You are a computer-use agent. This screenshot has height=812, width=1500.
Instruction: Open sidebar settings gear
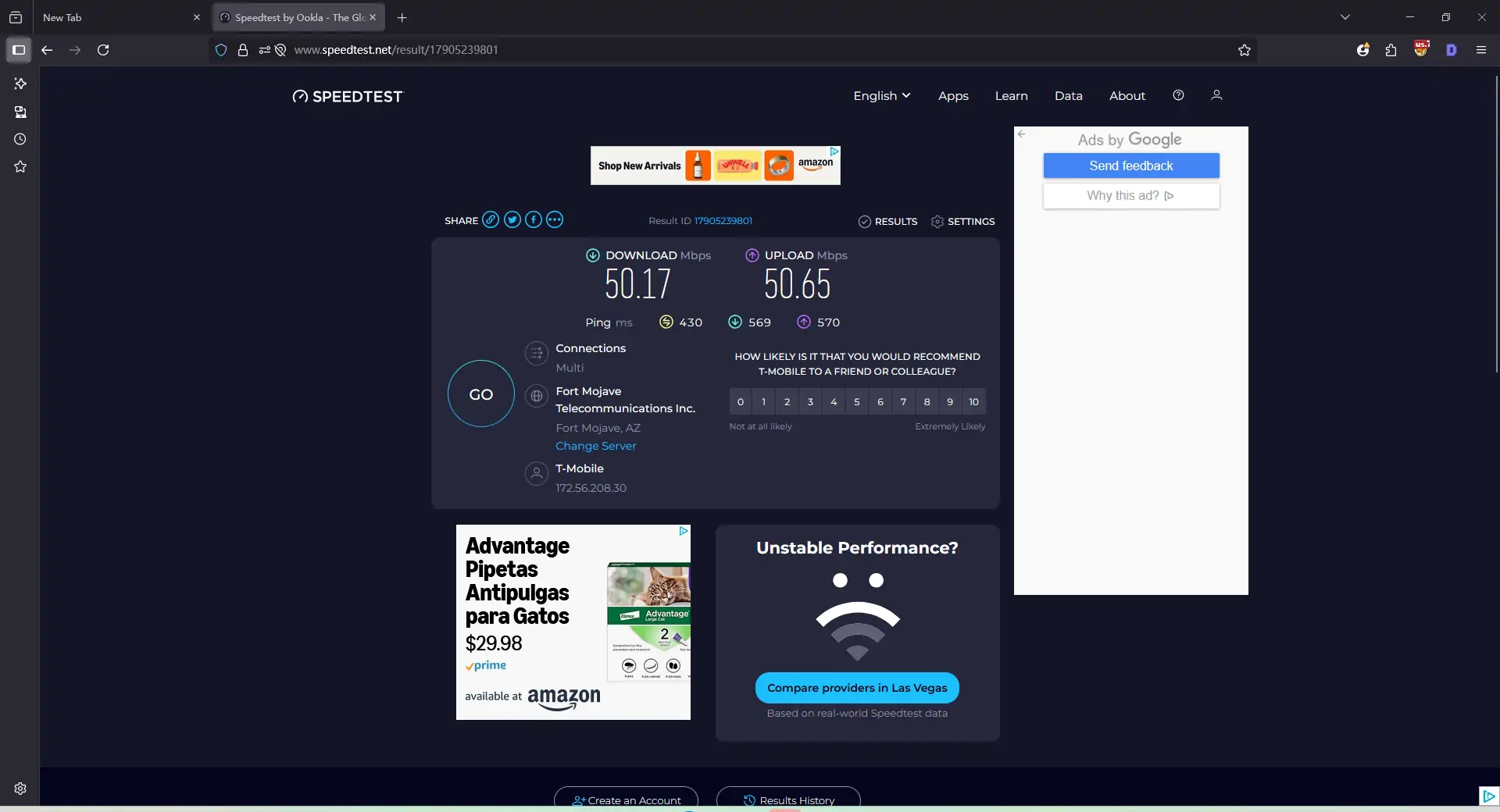click(20, 789)
